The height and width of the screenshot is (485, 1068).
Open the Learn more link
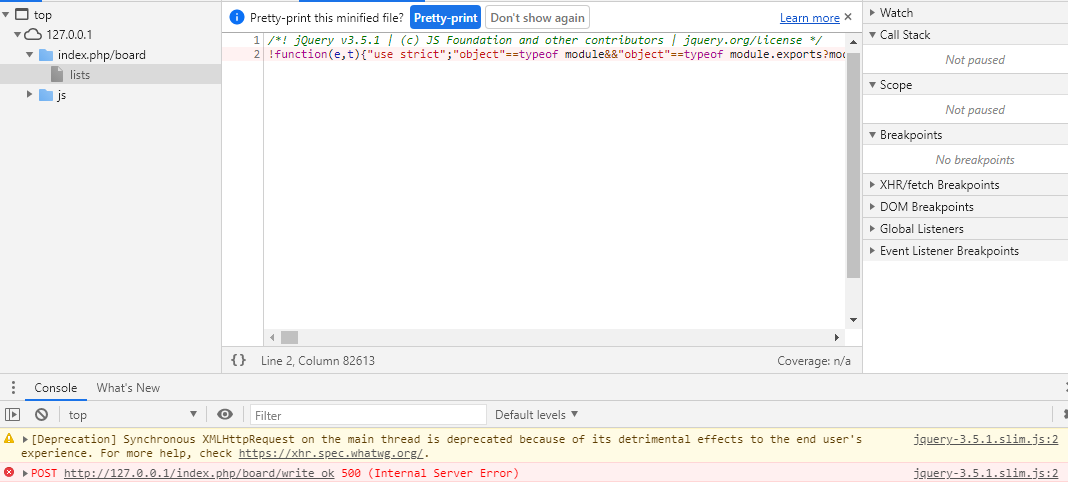(809, 18)
